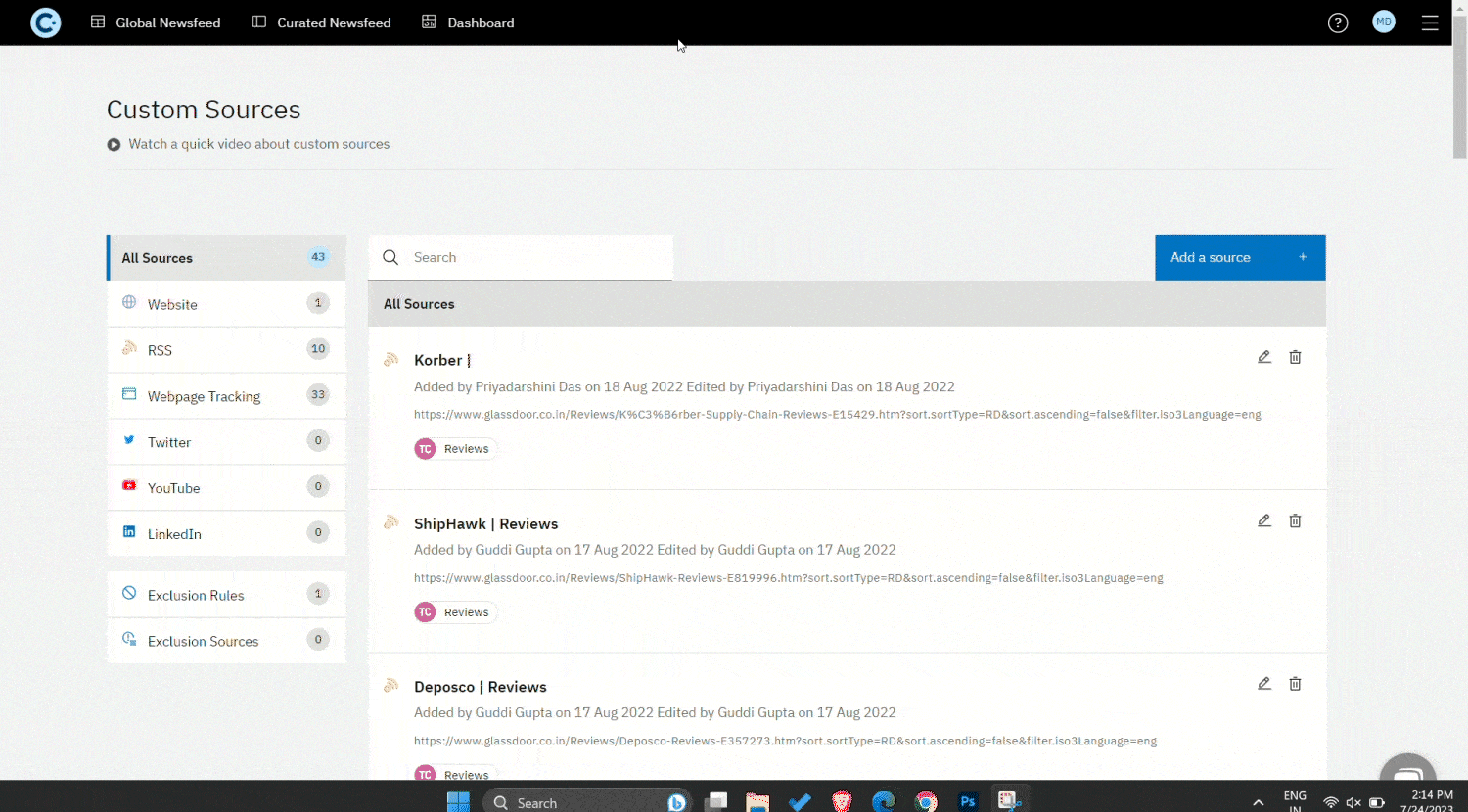Filter sources by LinkedIn
Viewport: 1468px width, 812px height.
pos(226,533)
